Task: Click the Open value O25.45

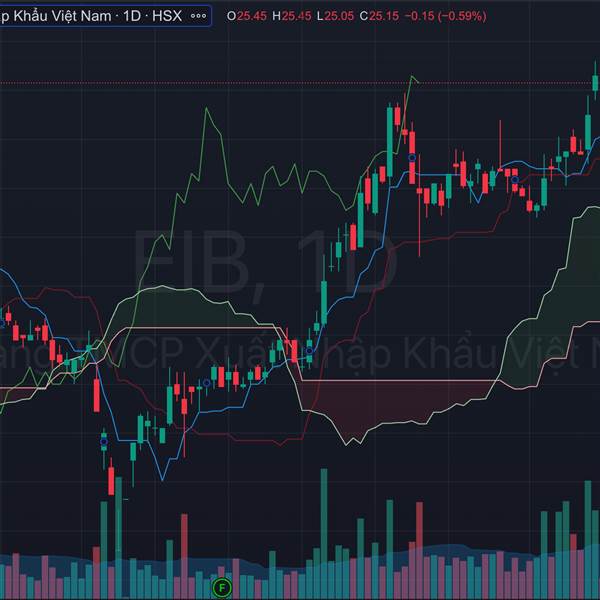Action: [x=247, y=16]
